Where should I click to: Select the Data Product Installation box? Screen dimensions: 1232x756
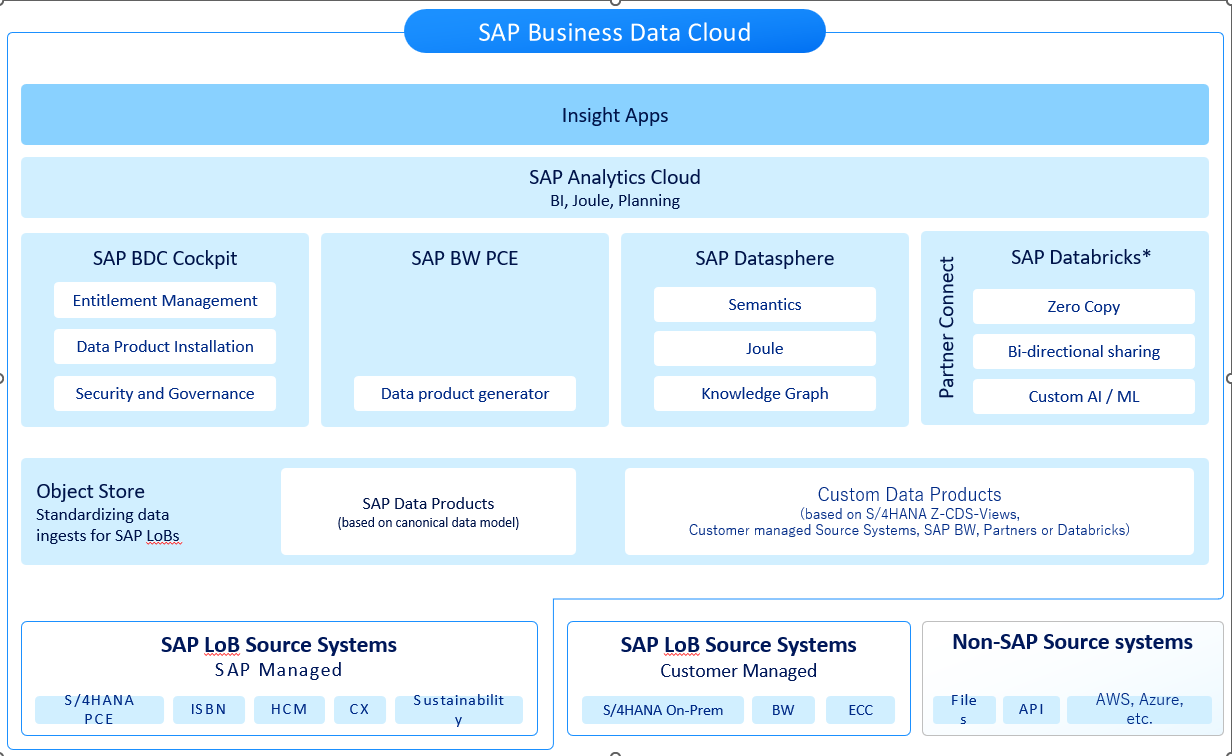(x=165, y=347)
